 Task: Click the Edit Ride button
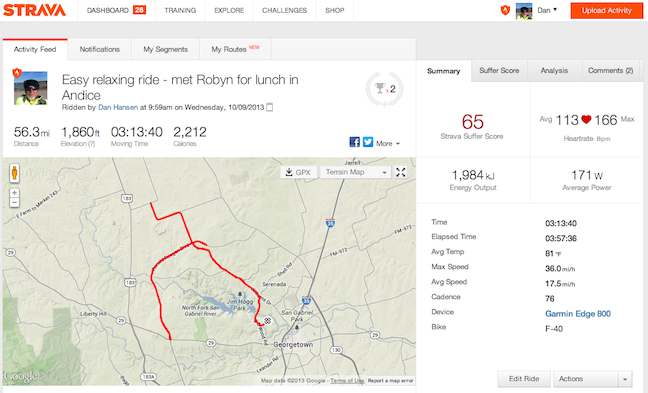[x=524, y=379]
